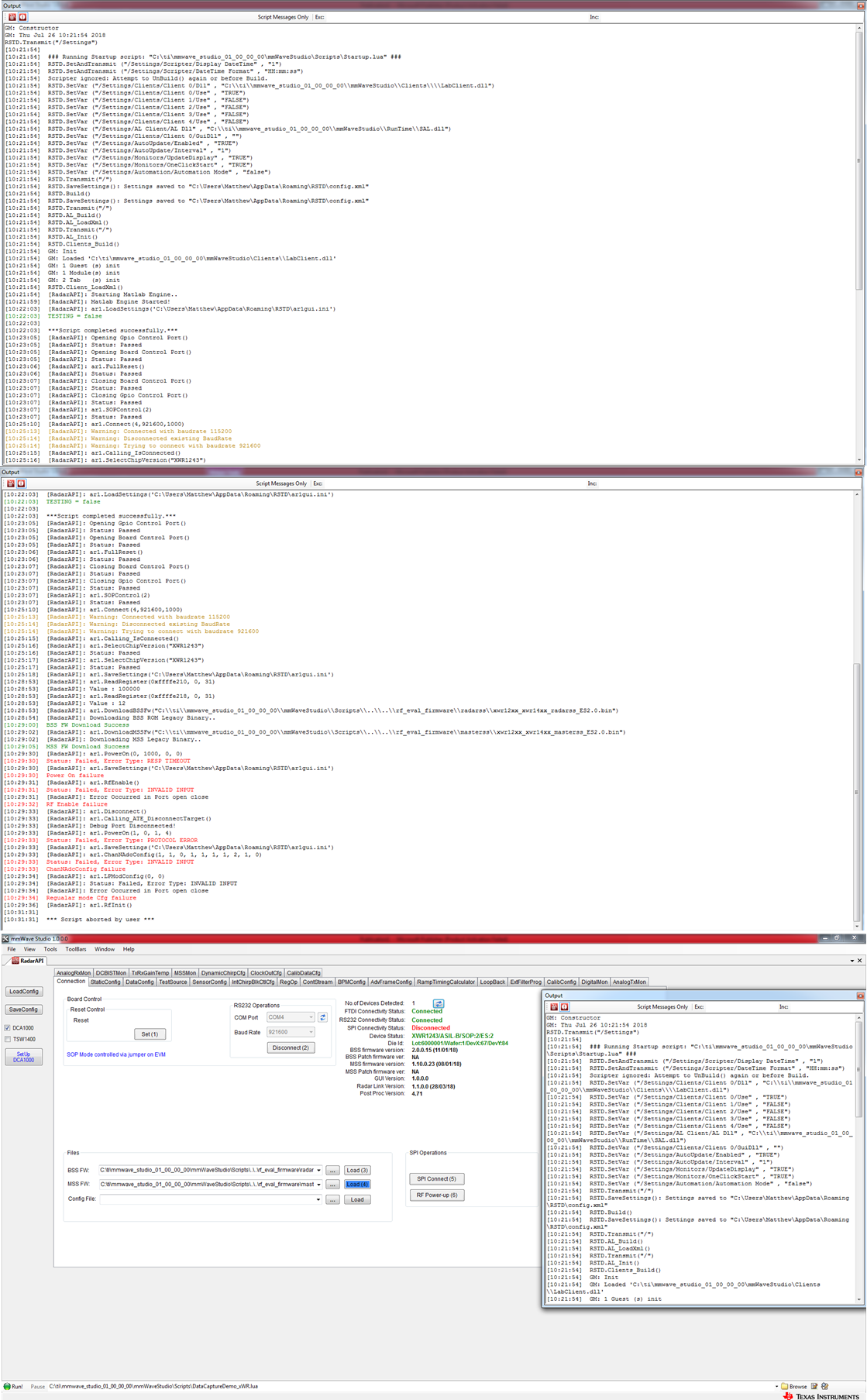This screenshot has width=867, height=1400.
Task: Click the last icon after Browse in status bar
Action: (825, 1386)
